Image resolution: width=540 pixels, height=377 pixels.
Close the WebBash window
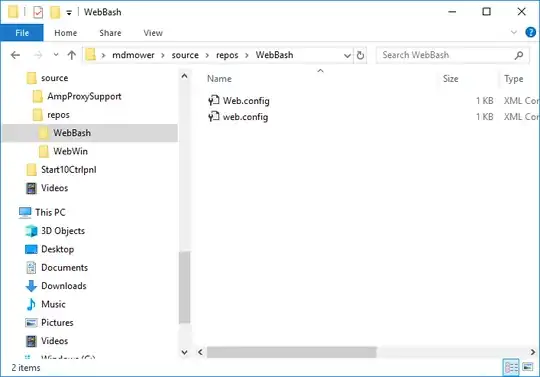[521, 12]
